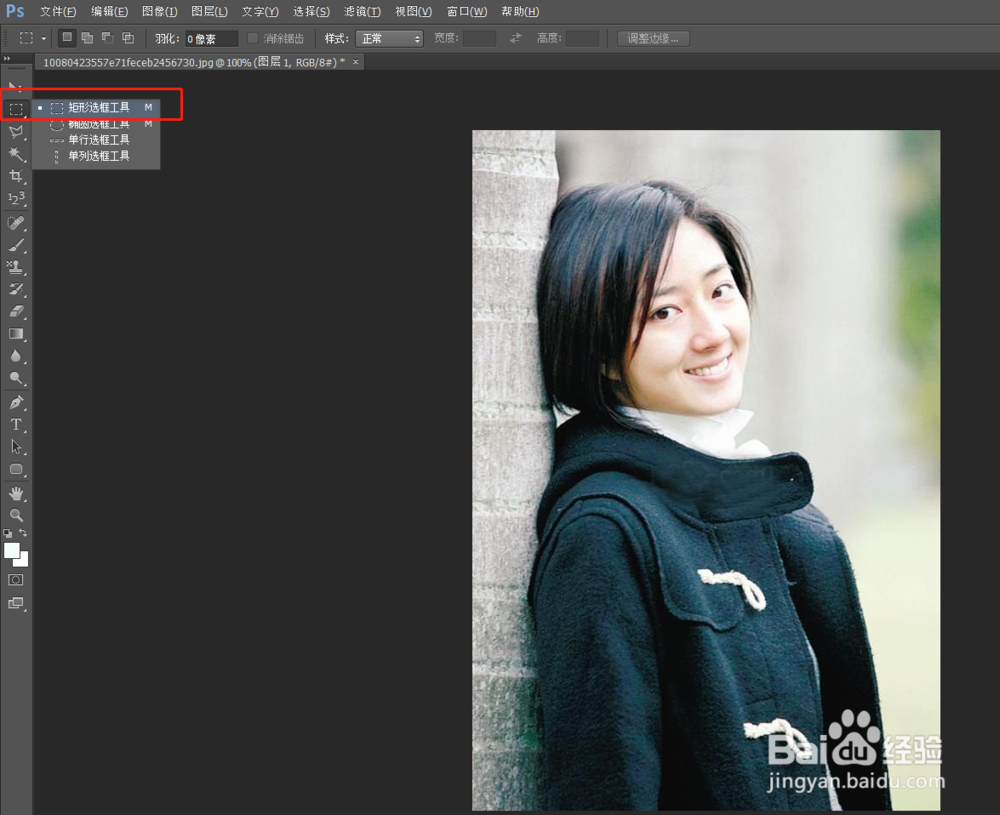Select the Zoom tool

pyautogui.click(x=15, y=515)
